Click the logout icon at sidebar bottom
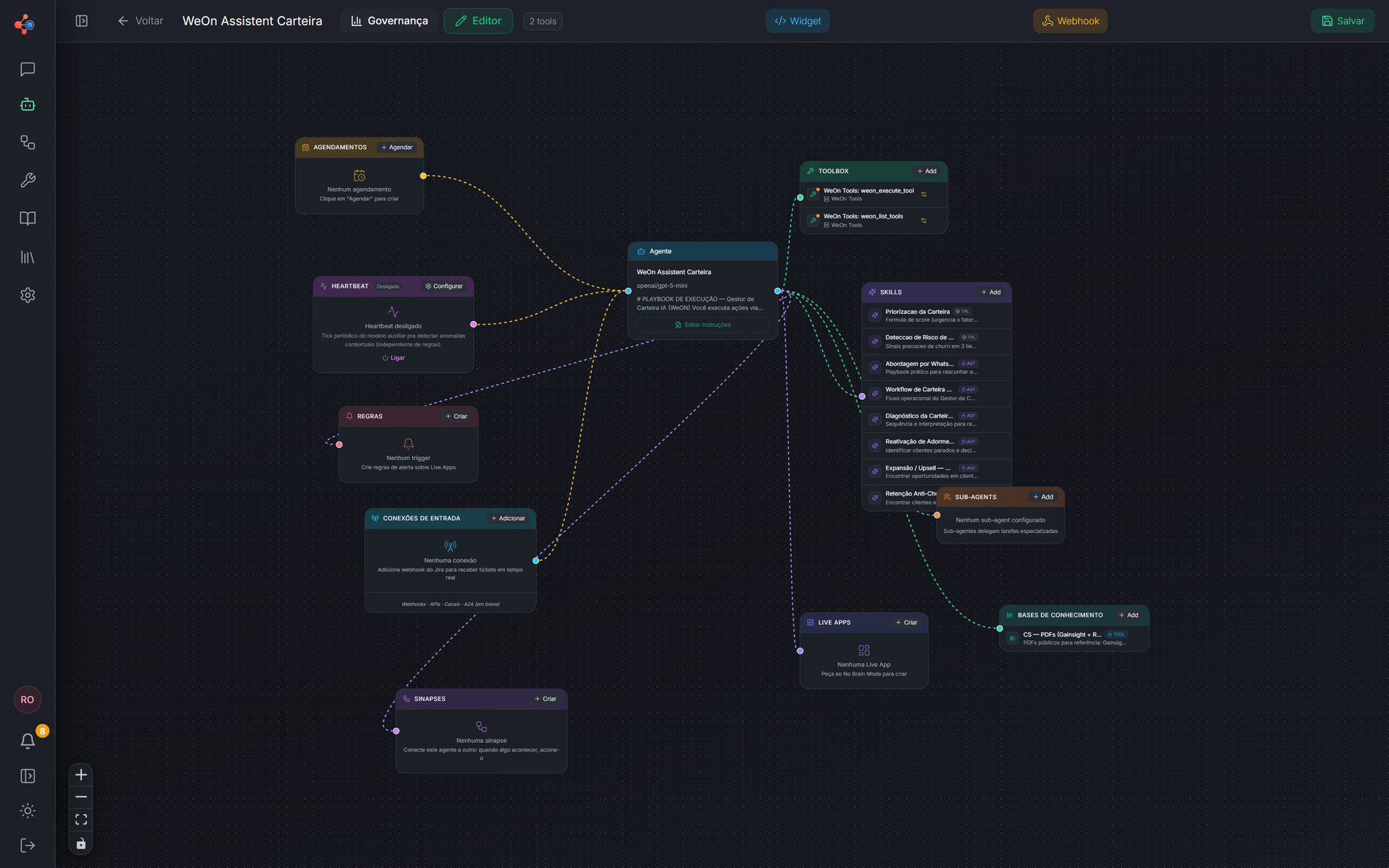Screen dimensions: 1389x868 (27, 846)
